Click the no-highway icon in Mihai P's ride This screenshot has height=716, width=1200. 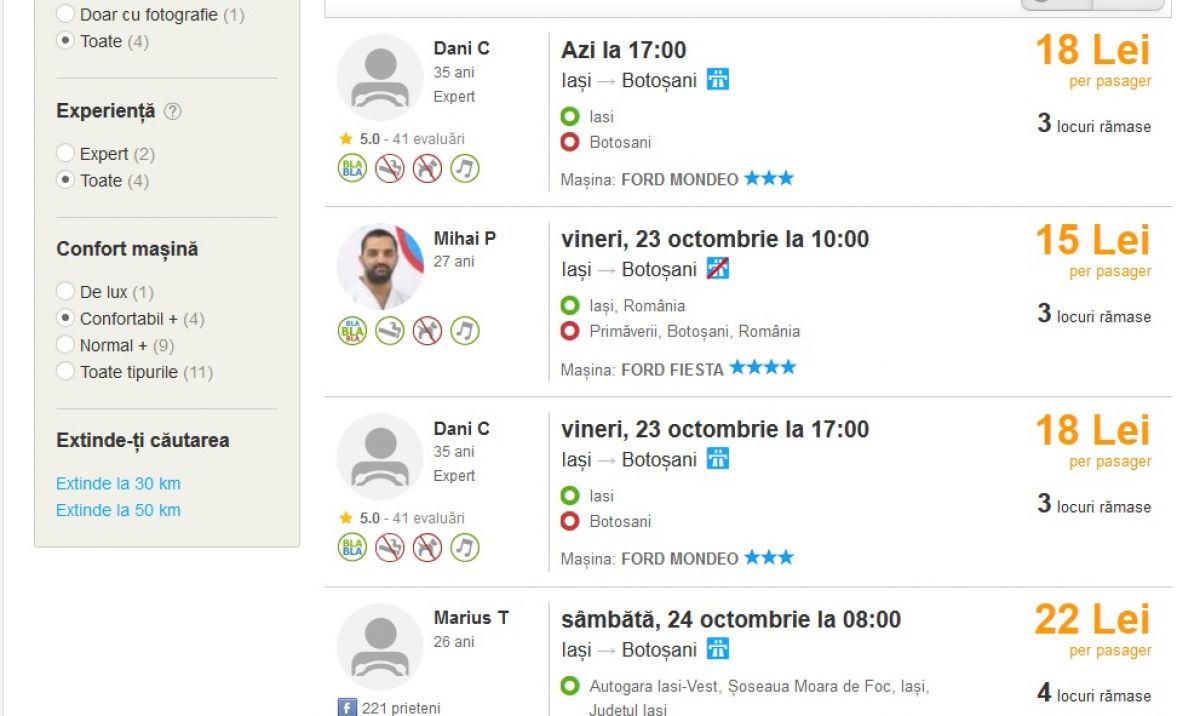(x=718, y=269)
